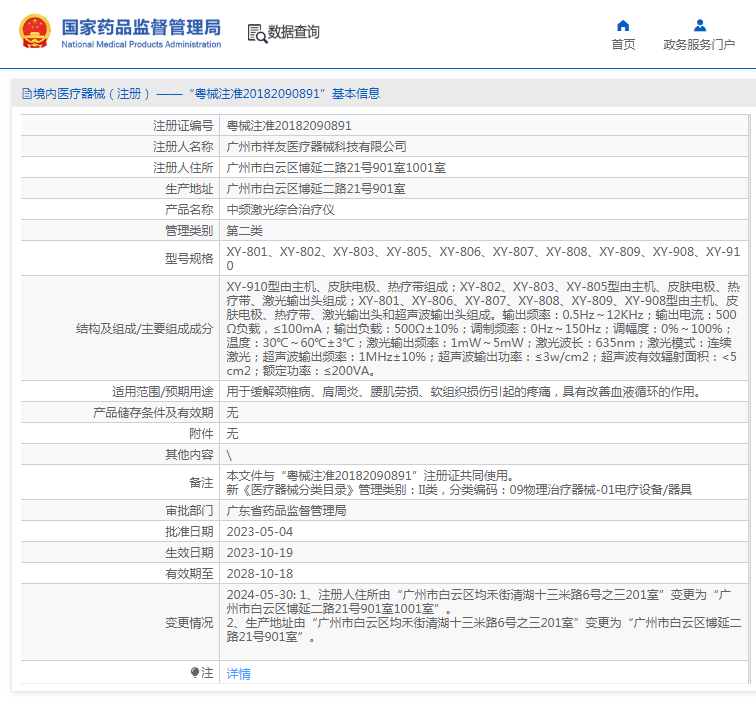Click the 国家药品监督管理局 title
Viewport: 756px width, 704px height.
pyautogui.click(x=141, y=27)
